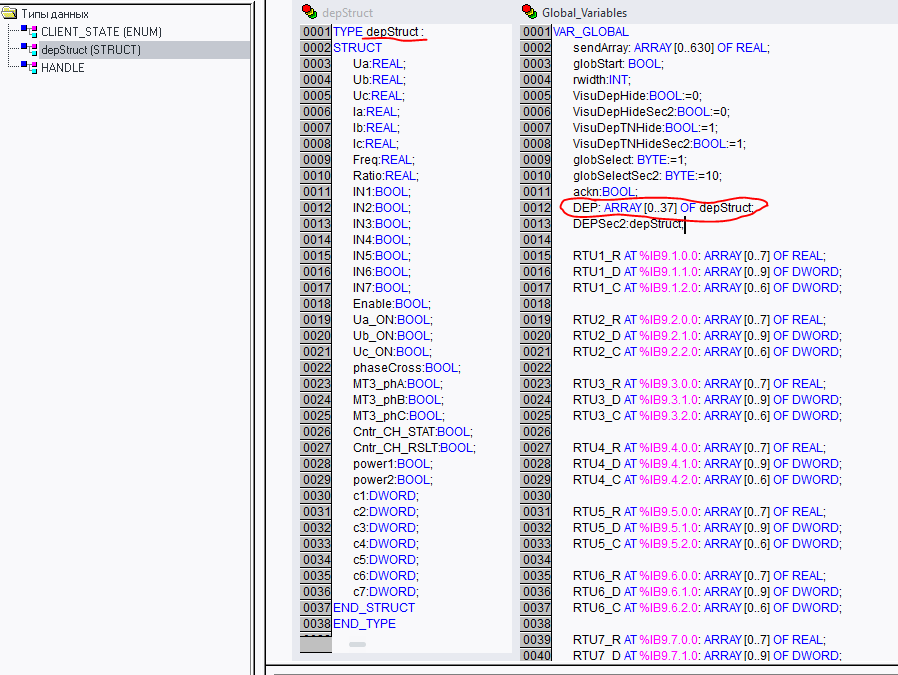Click the Ub:REAL; member line
Screen dimensions: 898x675
point(379,80)
